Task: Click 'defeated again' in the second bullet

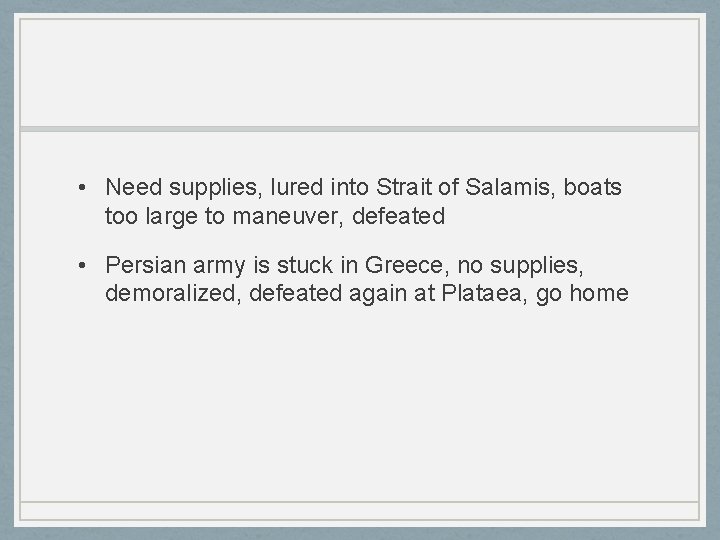Action: point(319,293)
